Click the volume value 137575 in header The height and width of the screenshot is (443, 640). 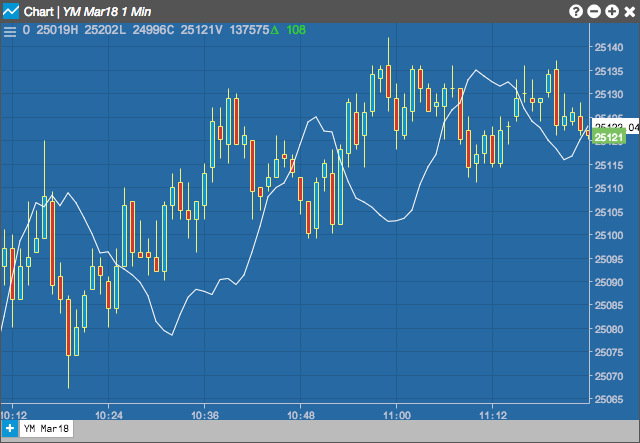click(x=249, y=30)
